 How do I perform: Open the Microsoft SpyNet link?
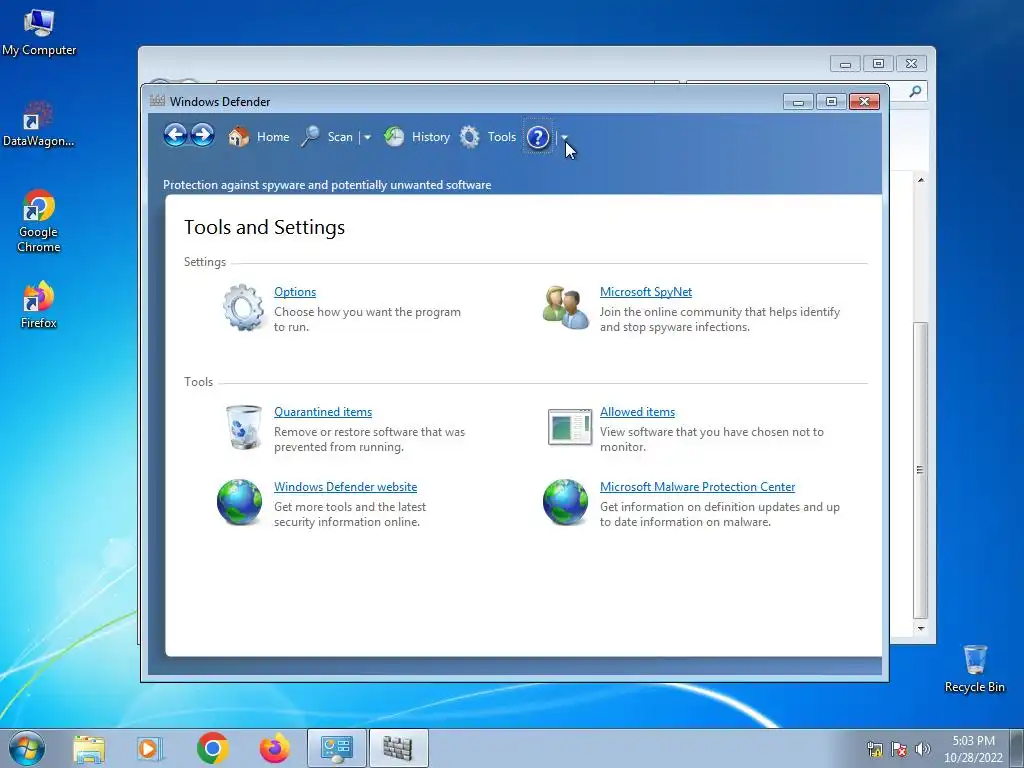[x=646, y=292]
